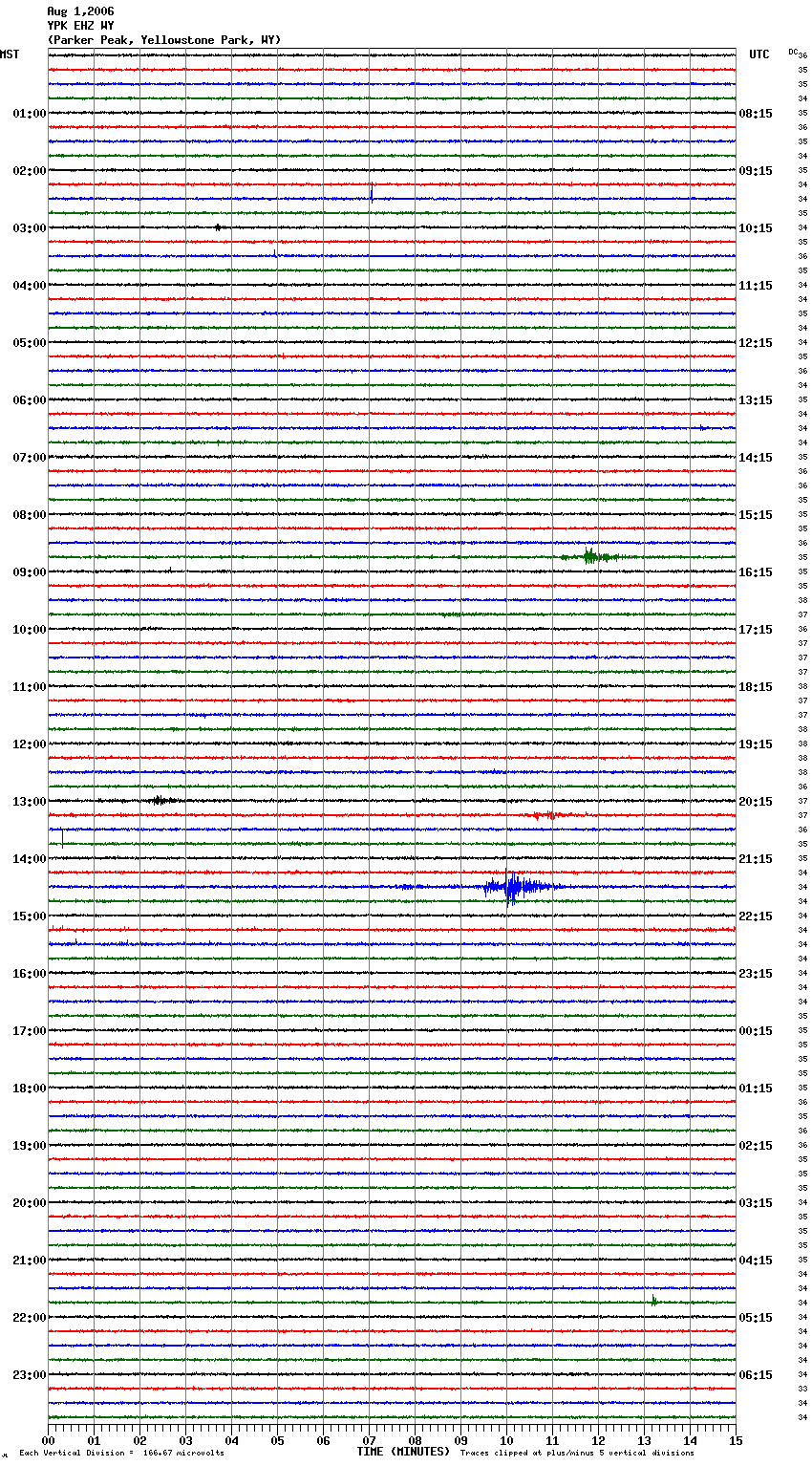
Task: Select the 20:00 MST row label
Action: click(30, 1203)
